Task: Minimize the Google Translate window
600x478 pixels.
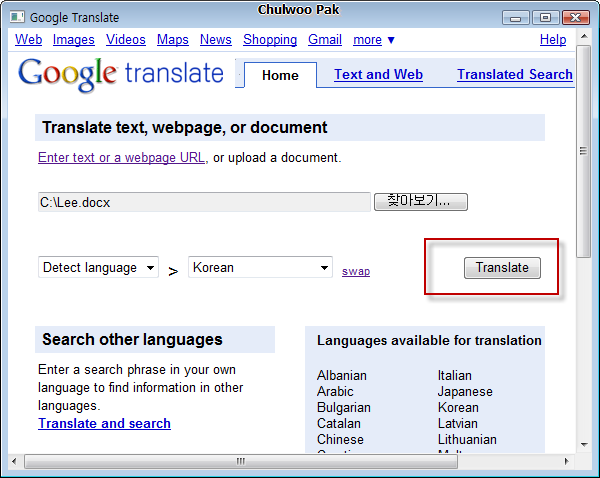Action: [515, 18]
